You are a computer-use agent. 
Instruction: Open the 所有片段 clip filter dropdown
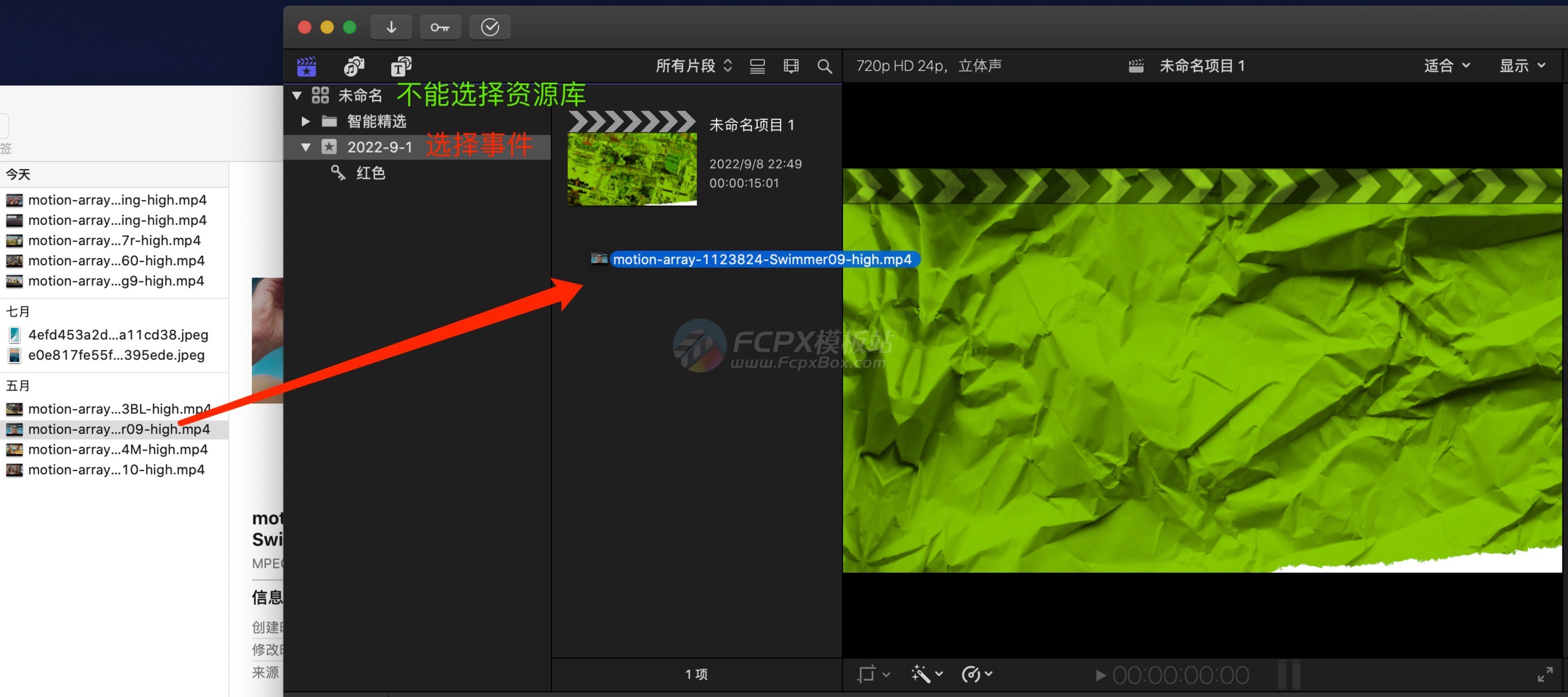(x=694, y=66)
